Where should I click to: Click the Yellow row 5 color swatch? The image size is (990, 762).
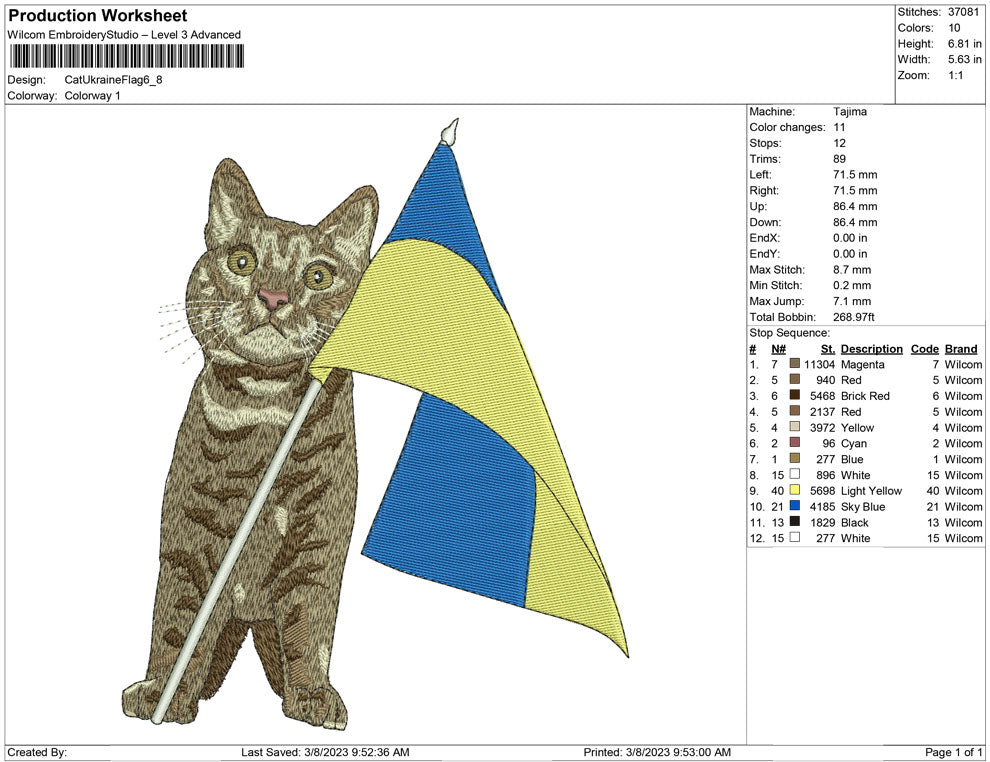(795, 427)
